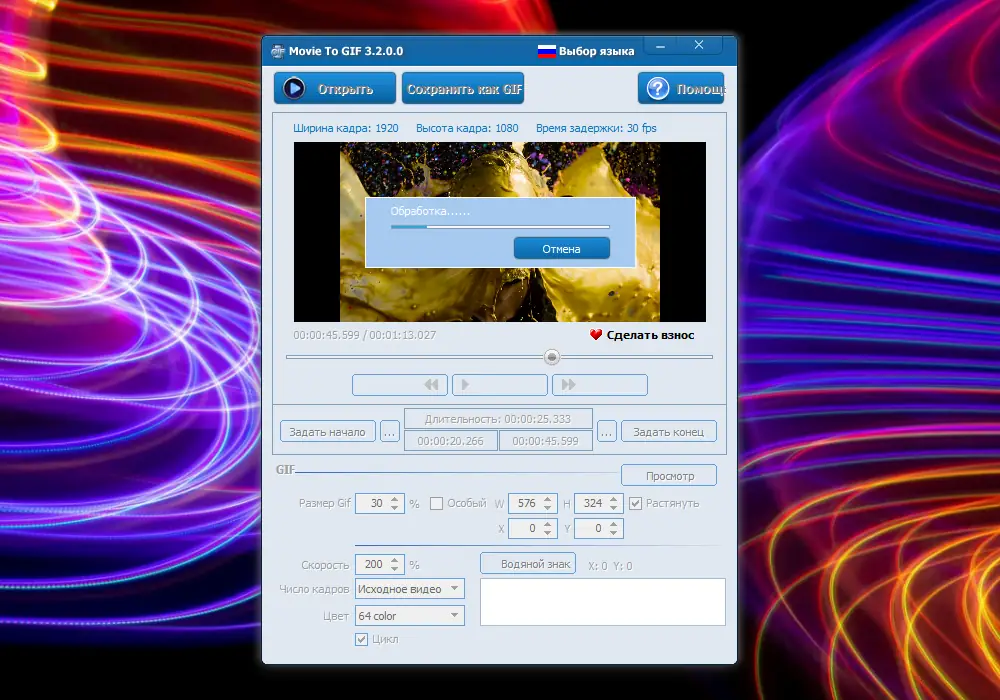
Task: Decrease Y offset with down arrow
Action: (x=614, y=533)
